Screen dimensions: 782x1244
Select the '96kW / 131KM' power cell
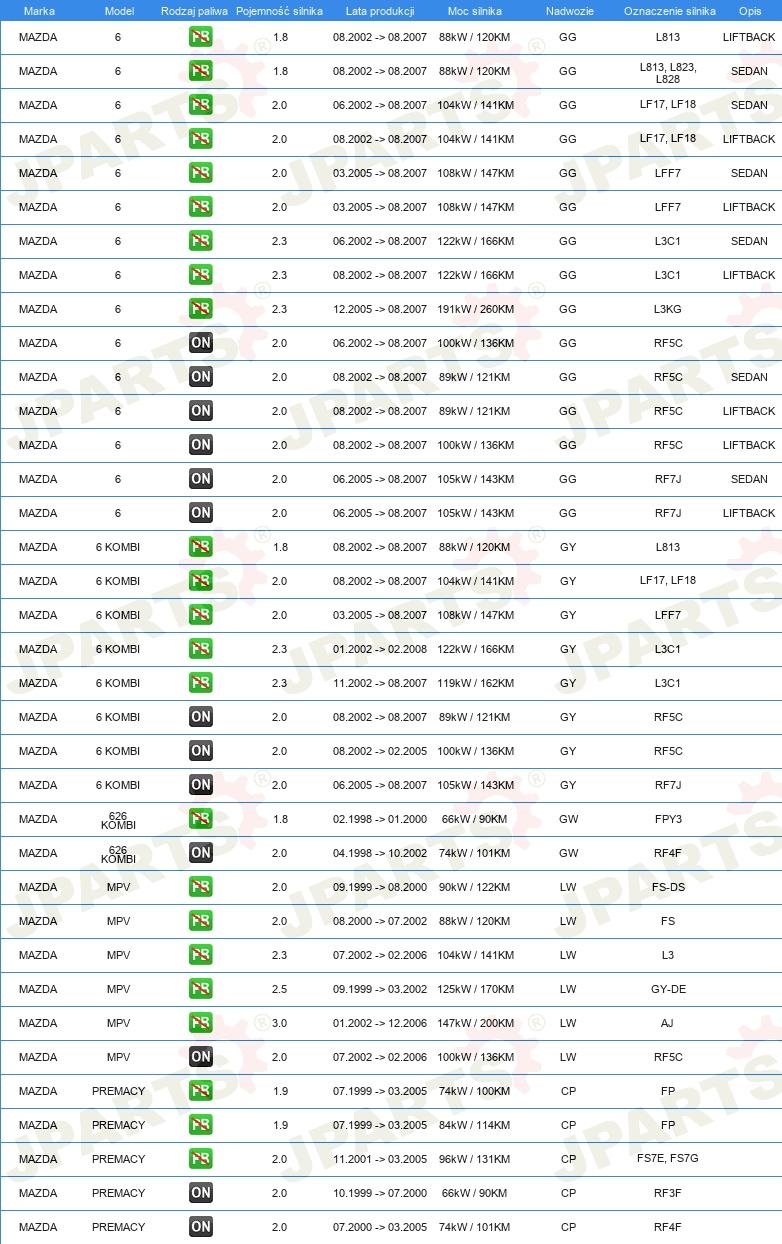coord(476,1159)
